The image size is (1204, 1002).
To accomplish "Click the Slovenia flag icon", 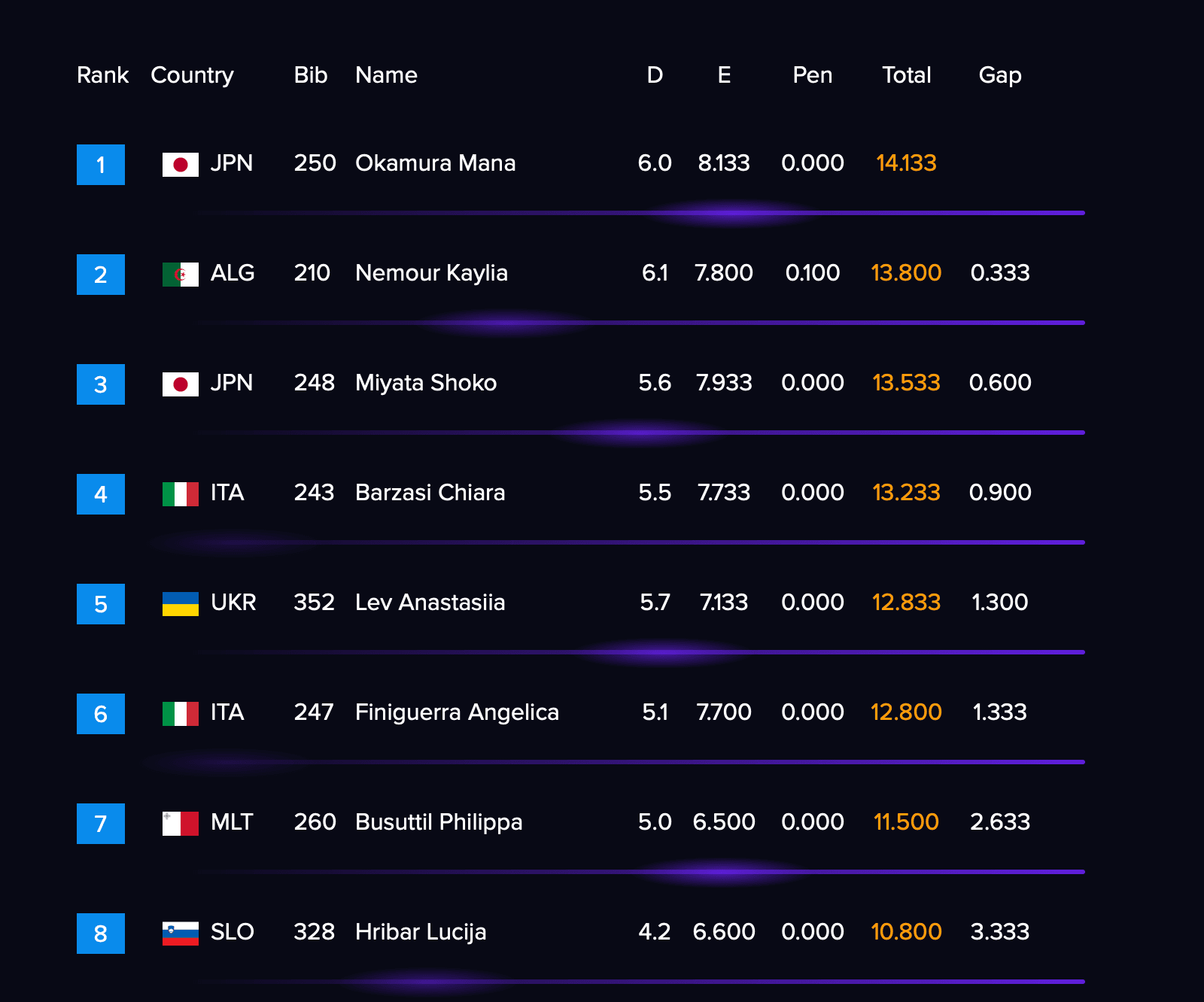I will (181, 934).
